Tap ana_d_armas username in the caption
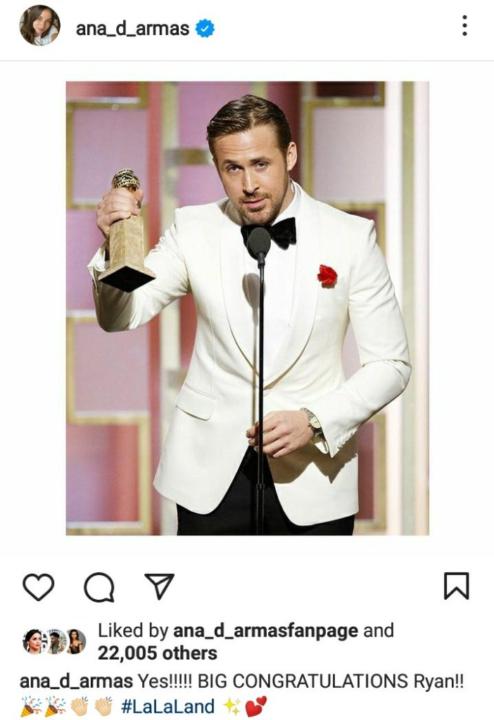494x720 pixels. tap(76, 681)
